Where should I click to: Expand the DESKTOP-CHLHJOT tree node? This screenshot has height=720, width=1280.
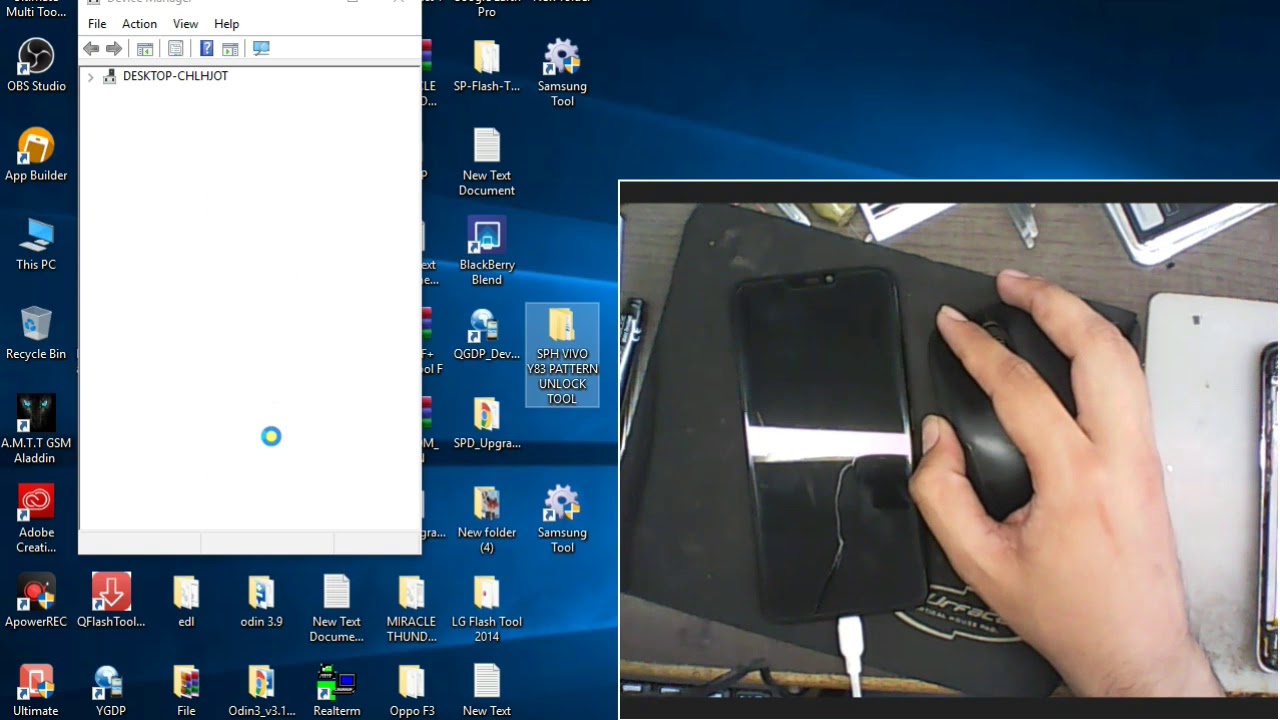pos(91,77)
